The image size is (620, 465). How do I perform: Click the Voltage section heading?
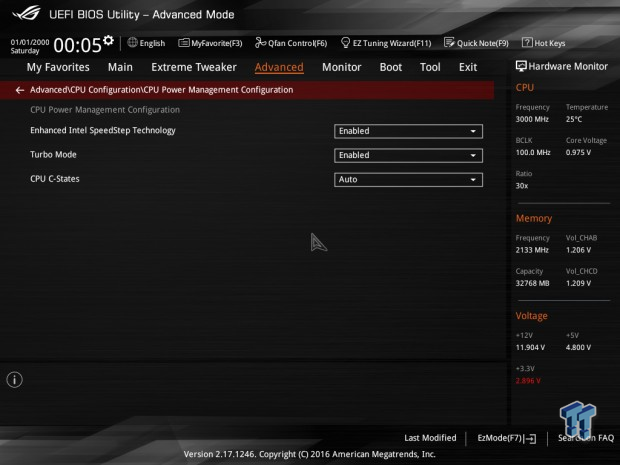coord(531,316)
